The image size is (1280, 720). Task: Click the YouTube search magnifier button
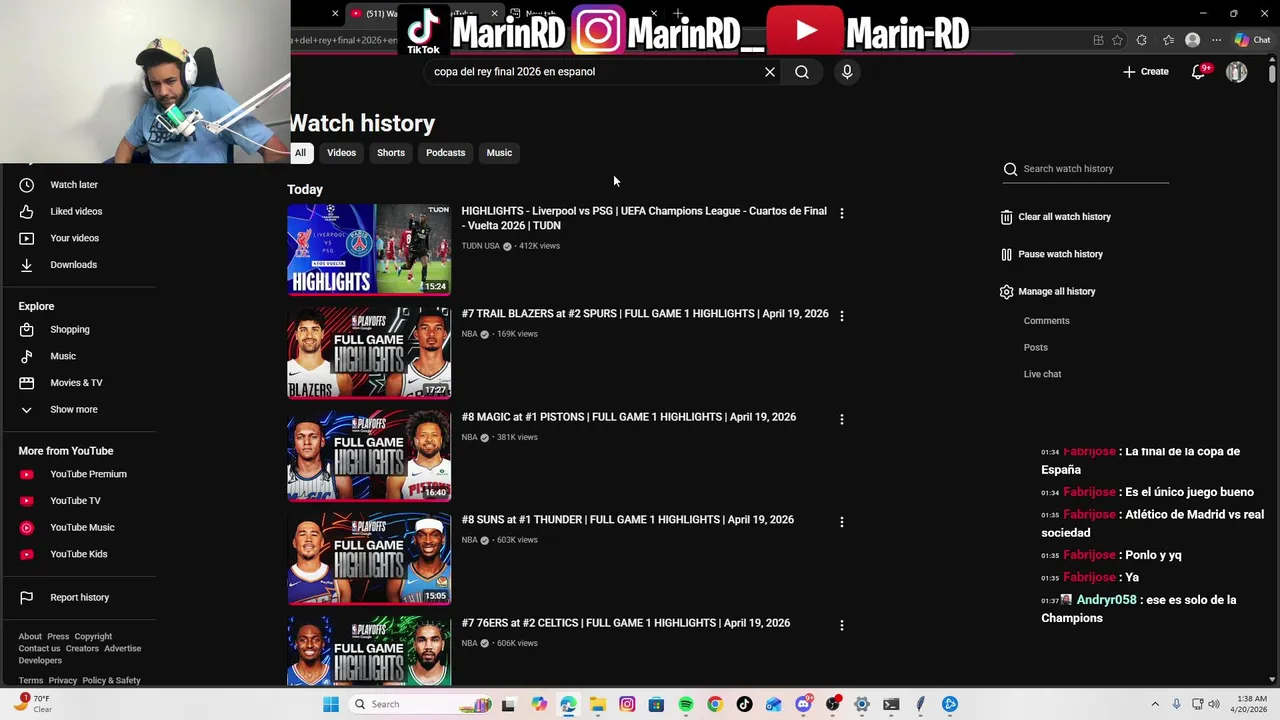[802, 72]
